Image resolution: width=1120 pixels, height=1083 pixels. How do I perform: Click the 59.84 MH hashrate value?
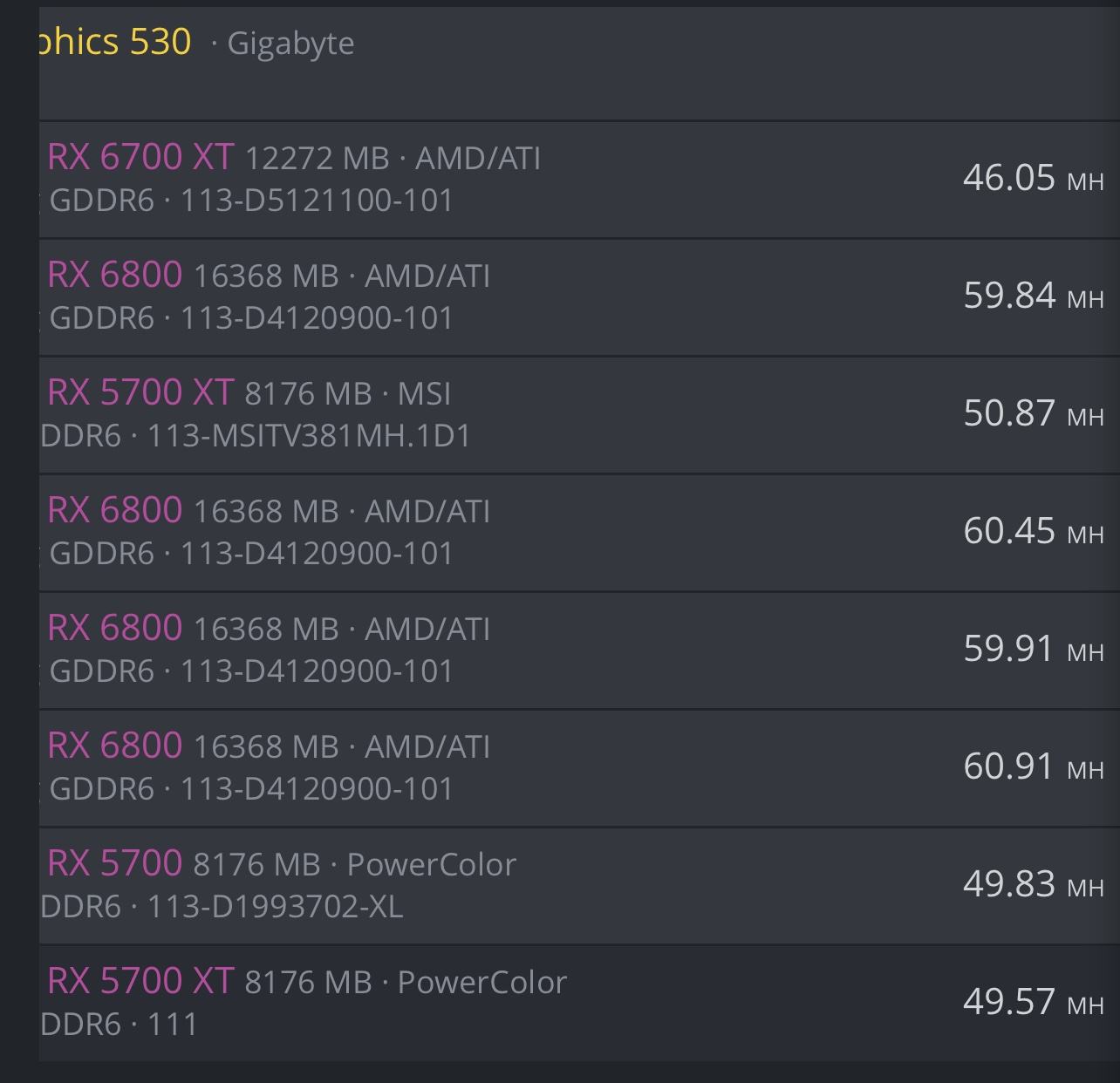(x=1034, y=296)
